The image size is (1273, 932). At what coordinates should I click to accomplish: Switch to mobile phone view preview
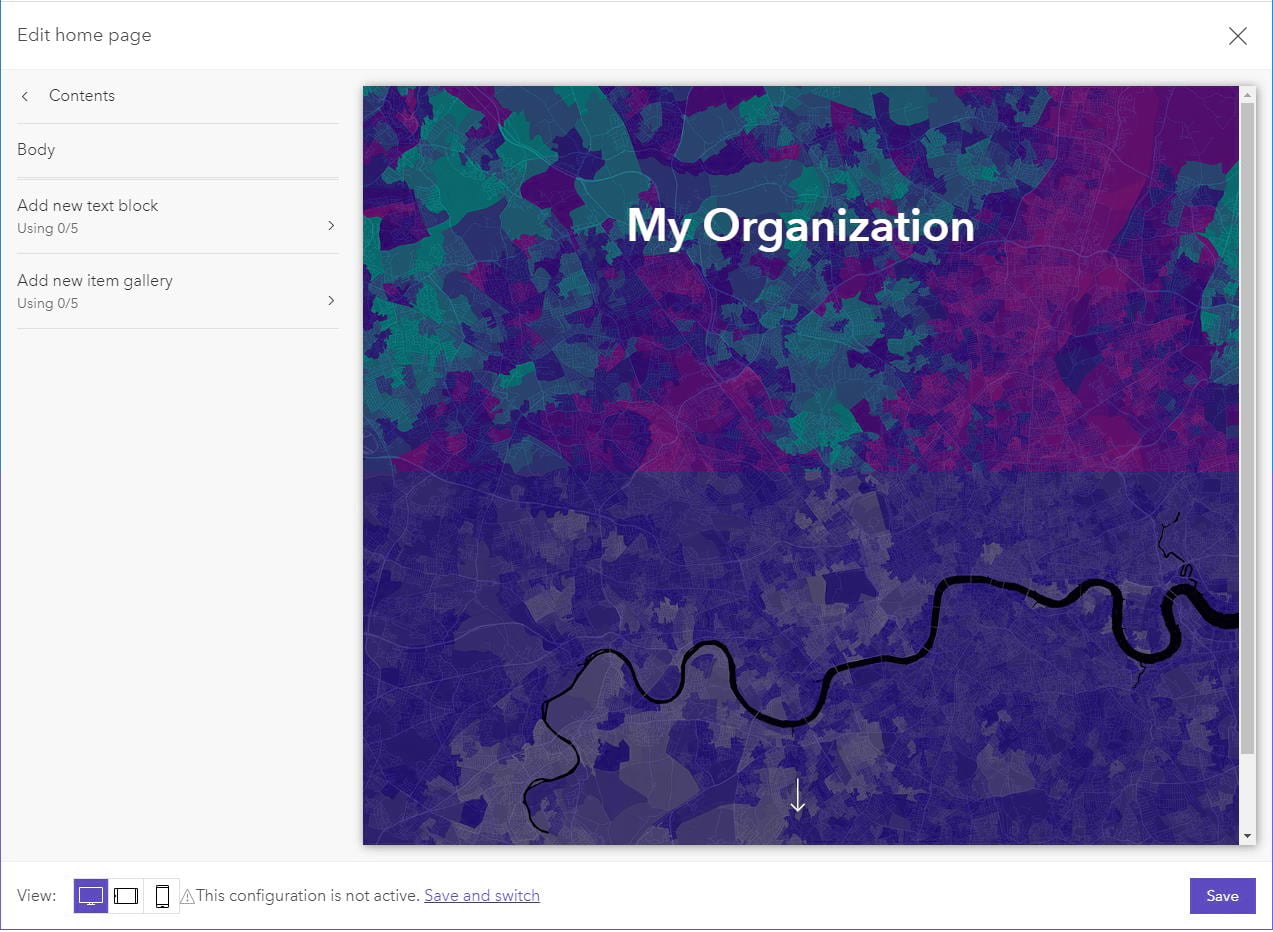pos(162,896)
